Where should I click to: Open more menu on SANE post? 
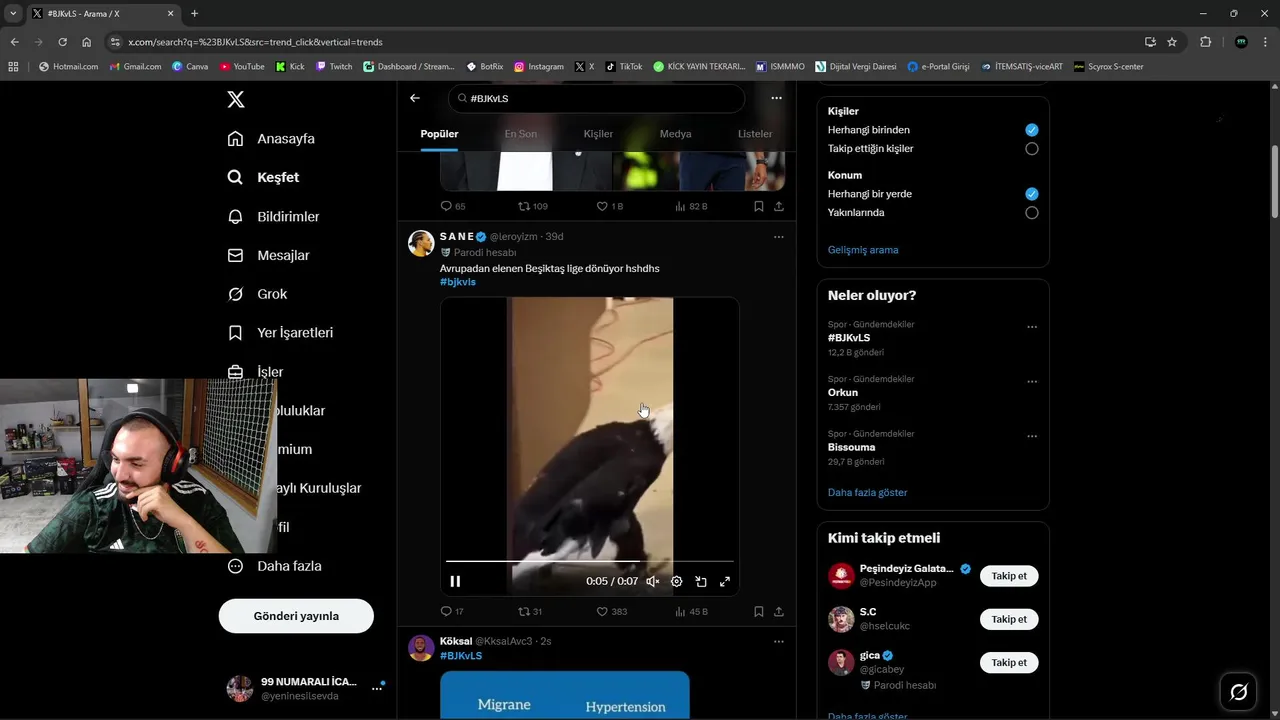779,237
